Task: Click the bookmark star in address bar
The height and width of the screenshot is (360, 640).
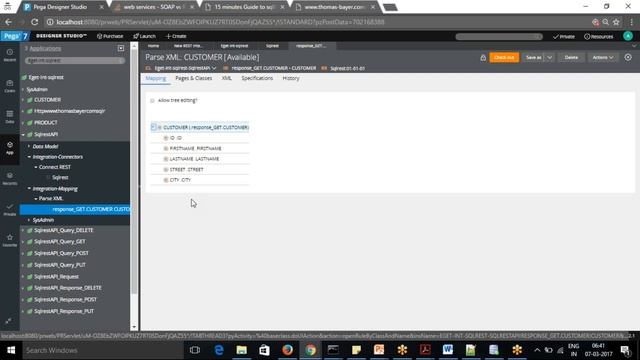Action: pos(616,22)
